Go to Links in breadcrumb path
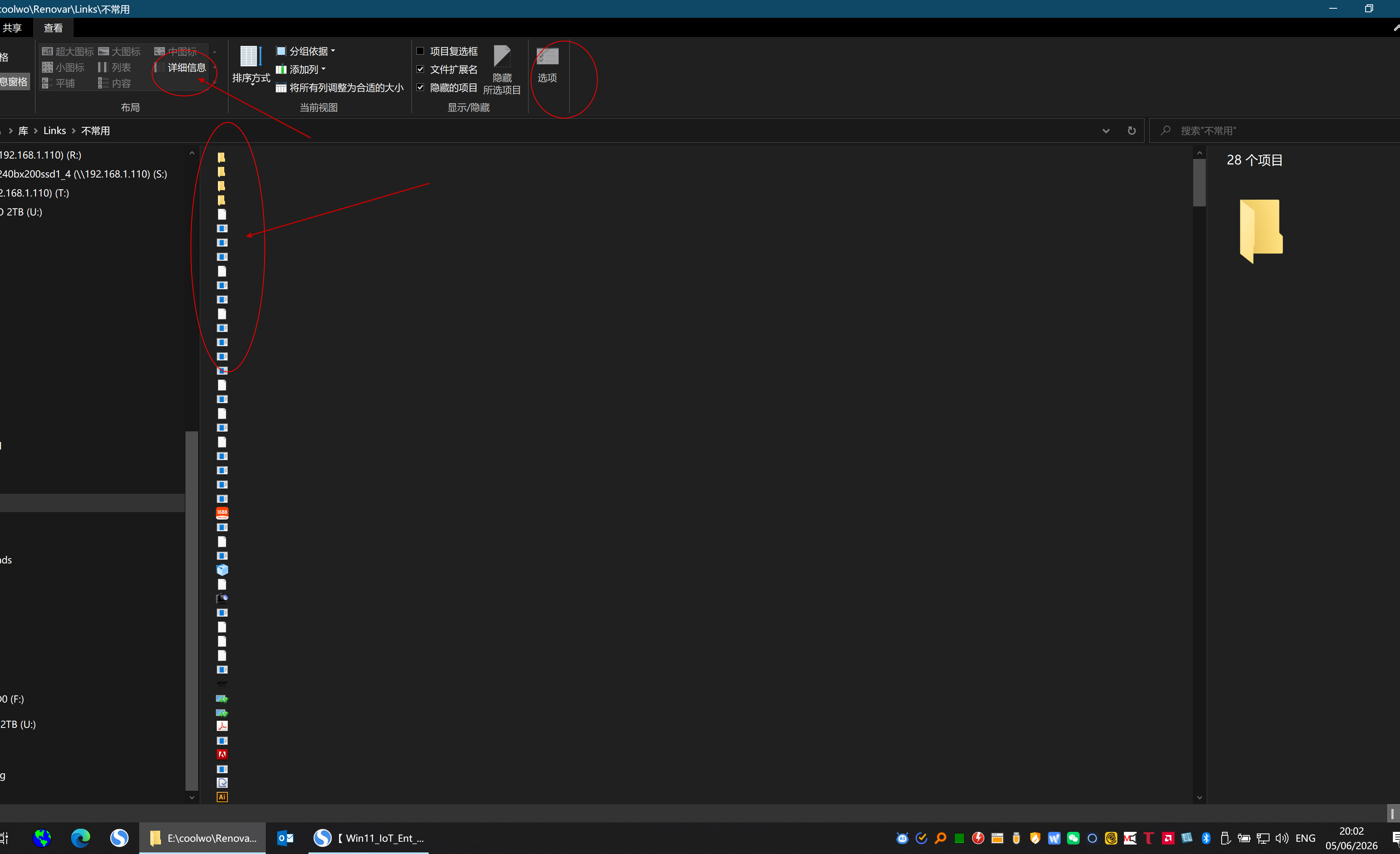The height and width of the screenshot is (854, 1400). pos(55,131)
